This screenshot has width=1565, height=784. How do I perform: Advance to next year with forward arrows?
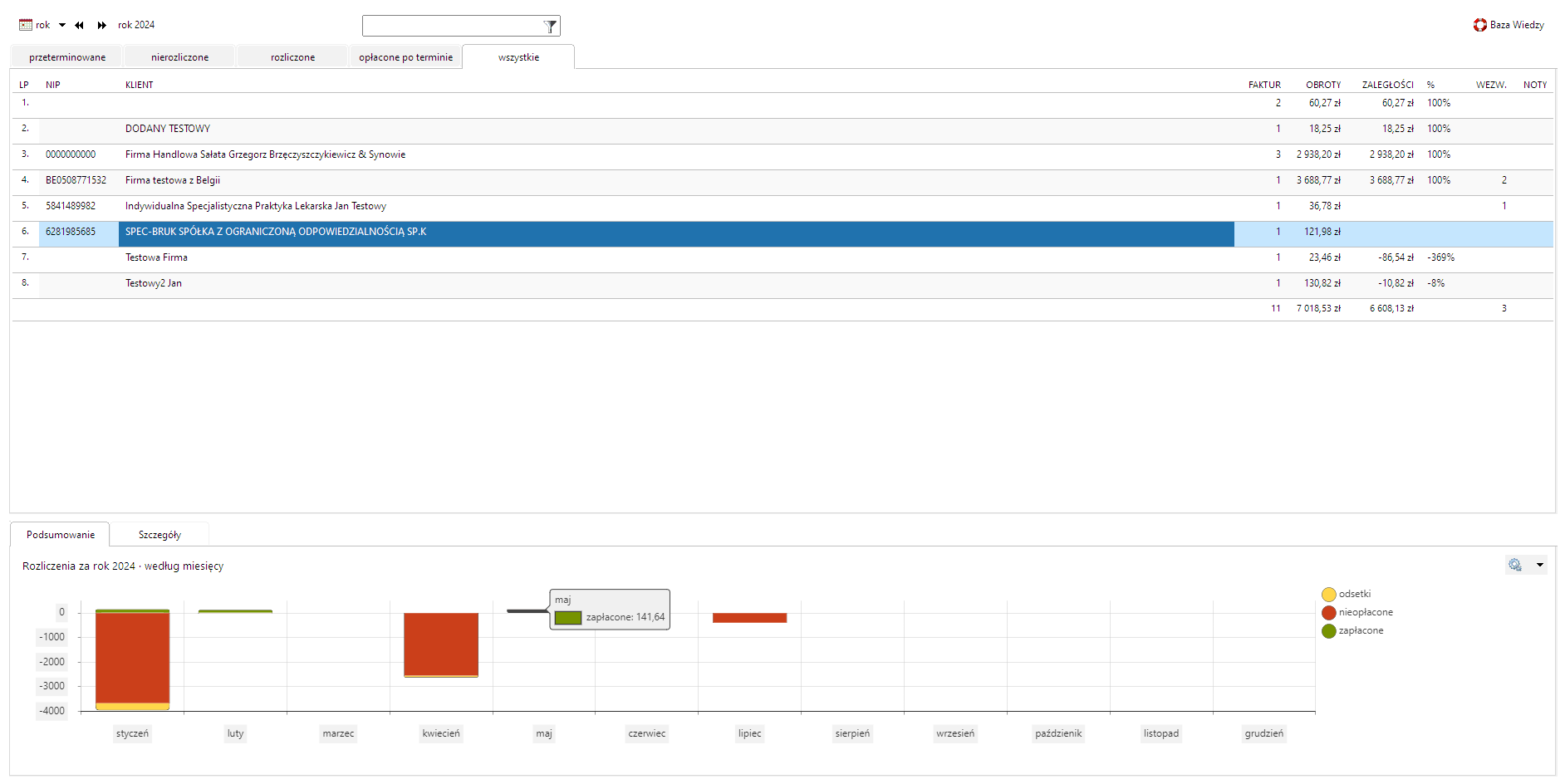[101, 25]
